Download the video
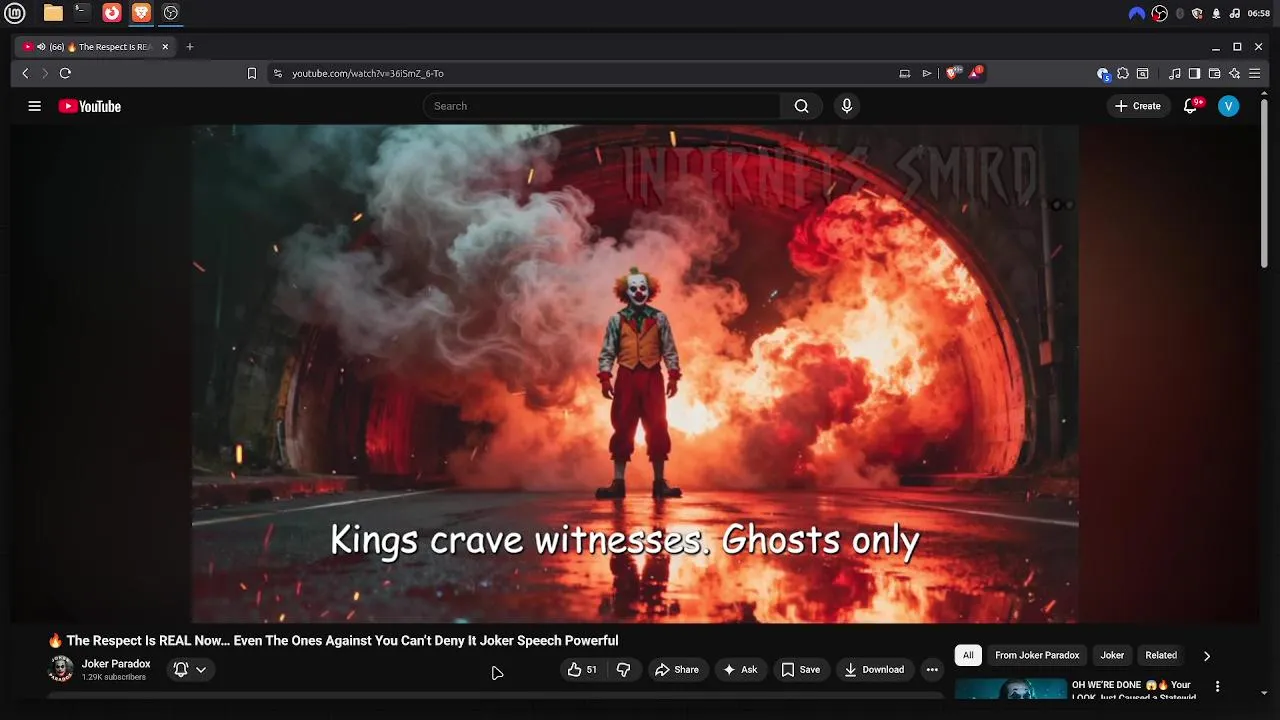Image resolution: width=1280 pixels, height=720 pixels. [874, 670]
